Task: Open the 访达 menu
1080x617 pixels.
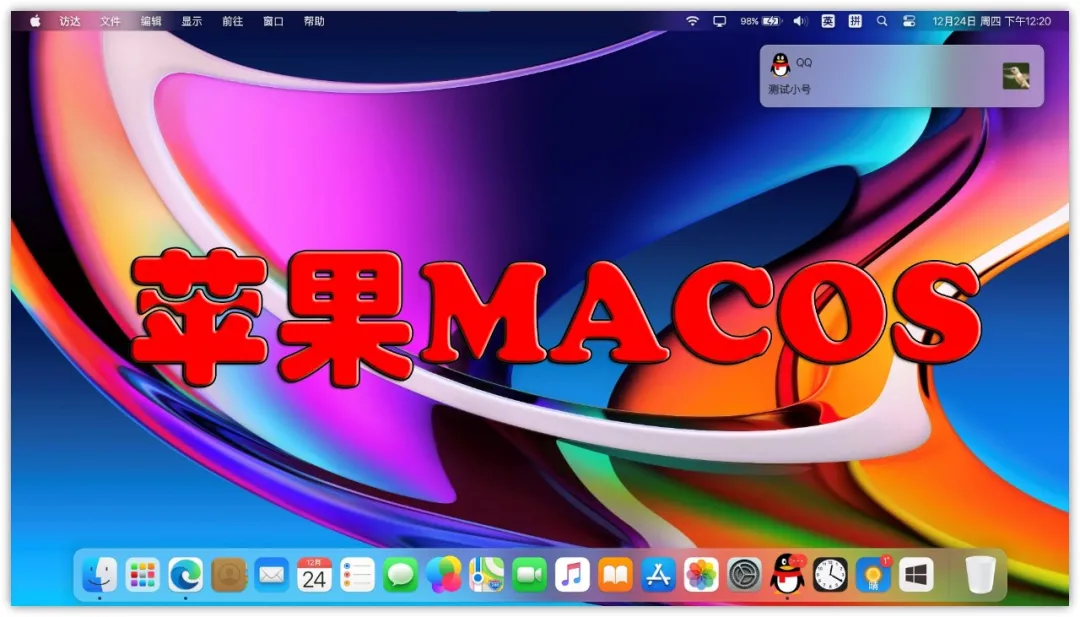Action: pyautogui.click(x=70, y=21)
